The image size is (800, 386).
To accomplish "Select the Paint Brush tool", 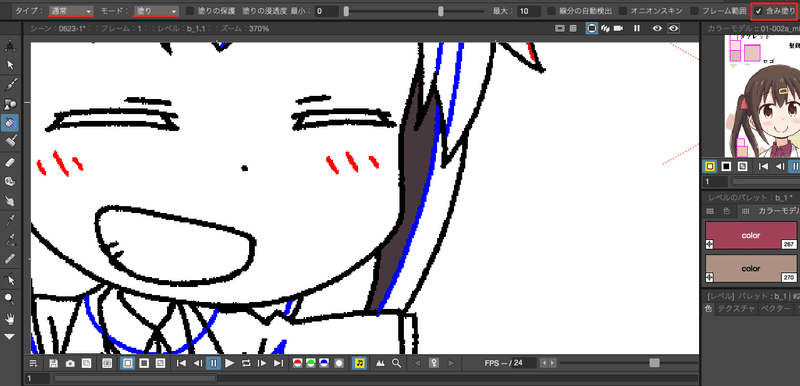I will tap(10, 142).
